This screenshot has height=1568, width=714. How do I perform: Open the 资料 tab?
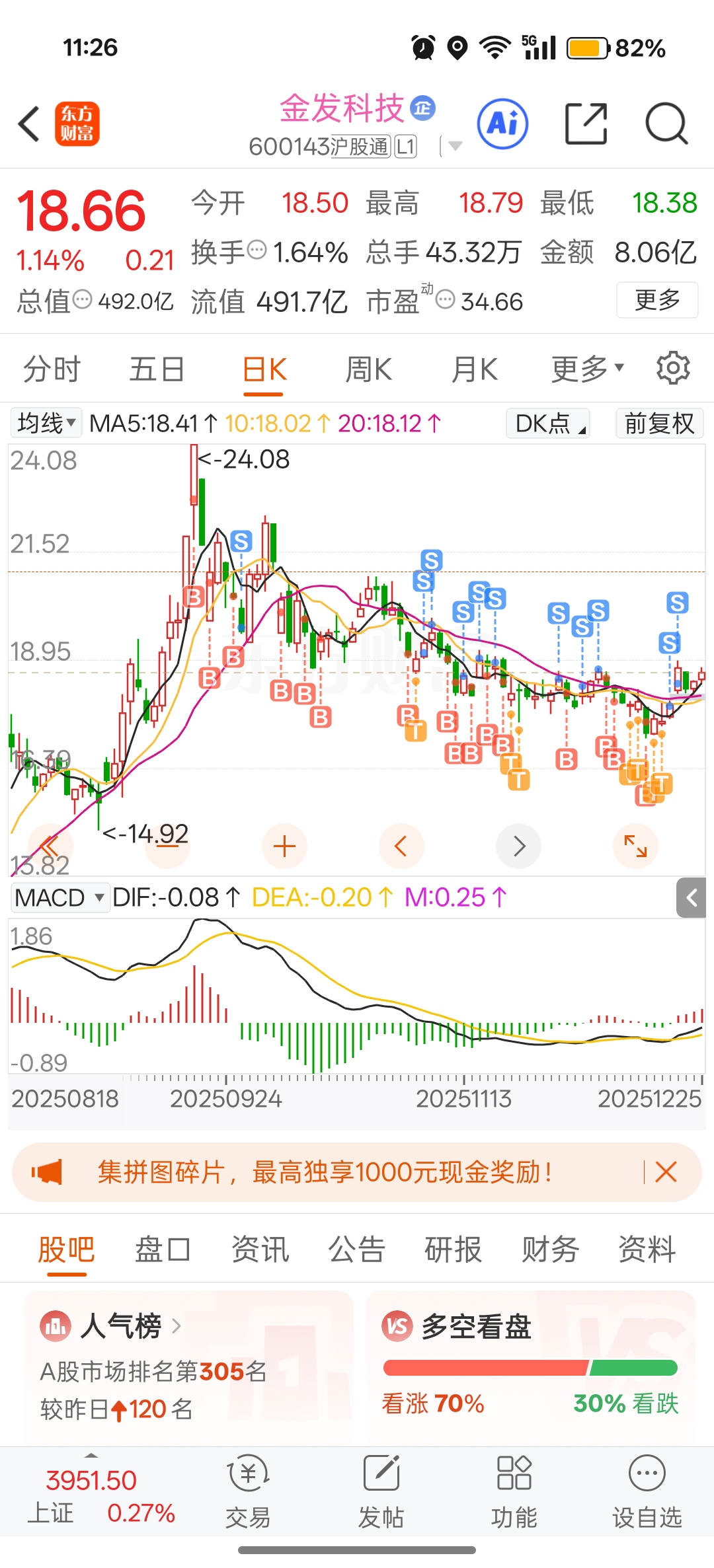click(647, 1250)
